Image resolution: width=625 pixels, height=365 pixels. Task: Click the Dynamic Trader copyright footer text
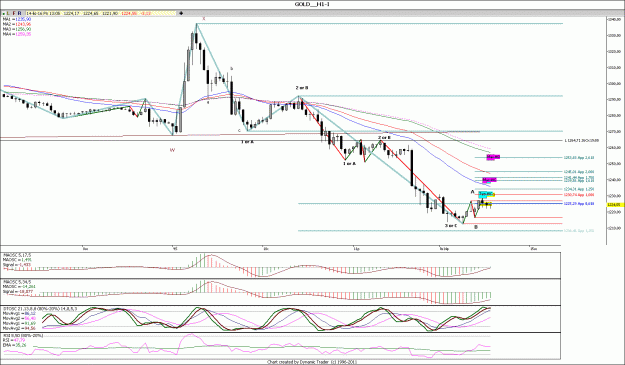[x=312, y=362]
